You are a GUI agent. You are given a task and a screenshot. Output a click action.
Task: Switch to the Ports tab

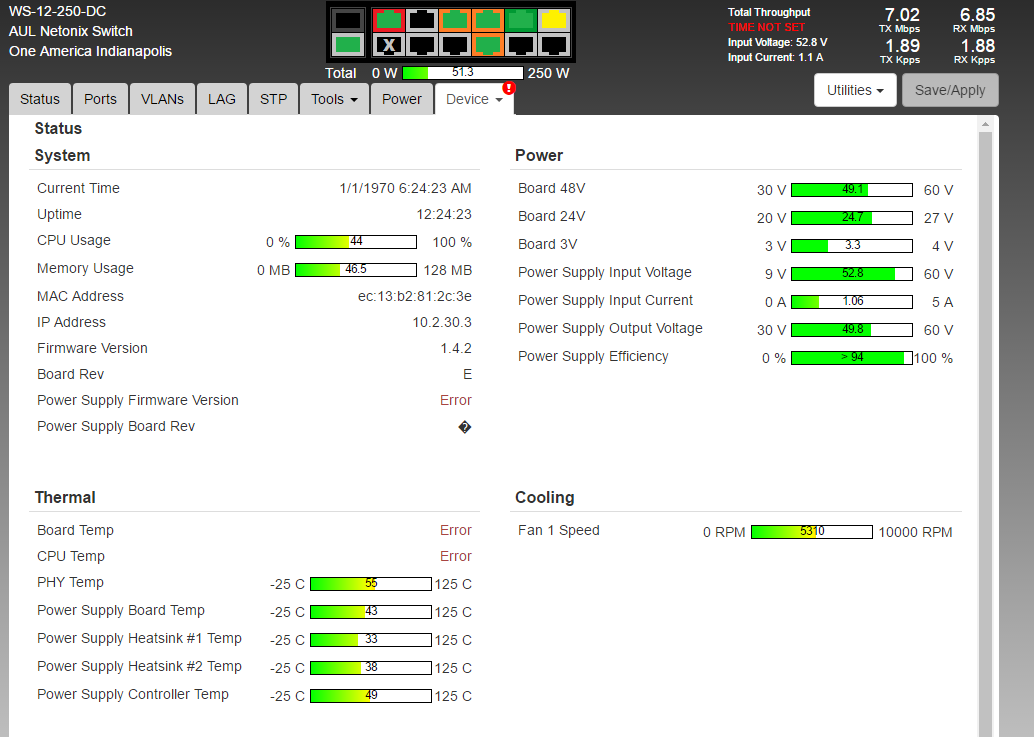click(x=100, y=99)
